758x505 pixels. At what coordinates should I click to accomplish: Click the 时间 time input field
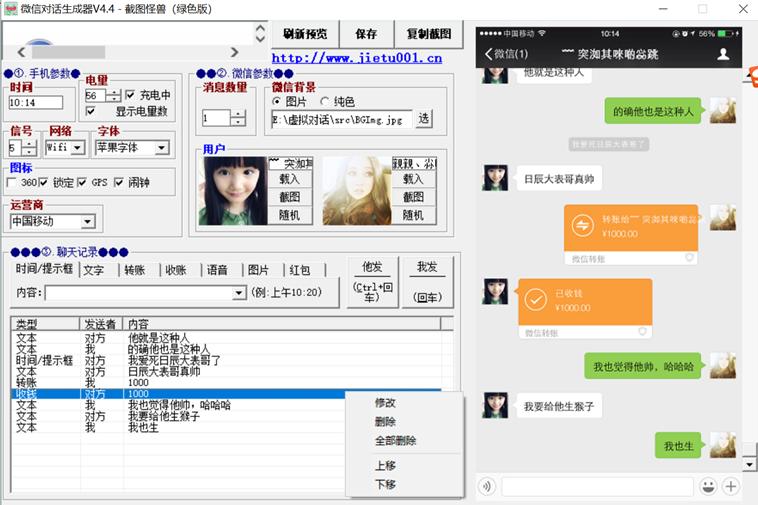[x=36, y=102]
